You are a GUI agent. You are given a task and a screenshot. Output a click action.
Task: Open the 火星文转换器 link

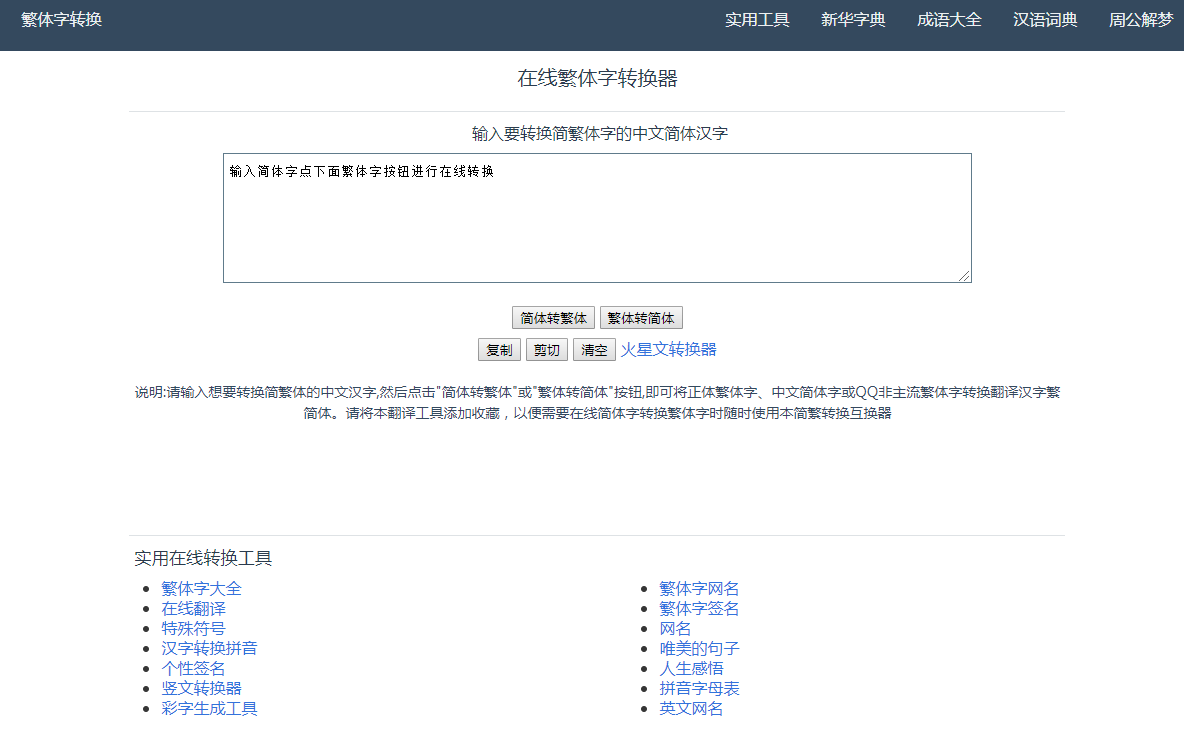pyautogui.click(x=668, y=349)
